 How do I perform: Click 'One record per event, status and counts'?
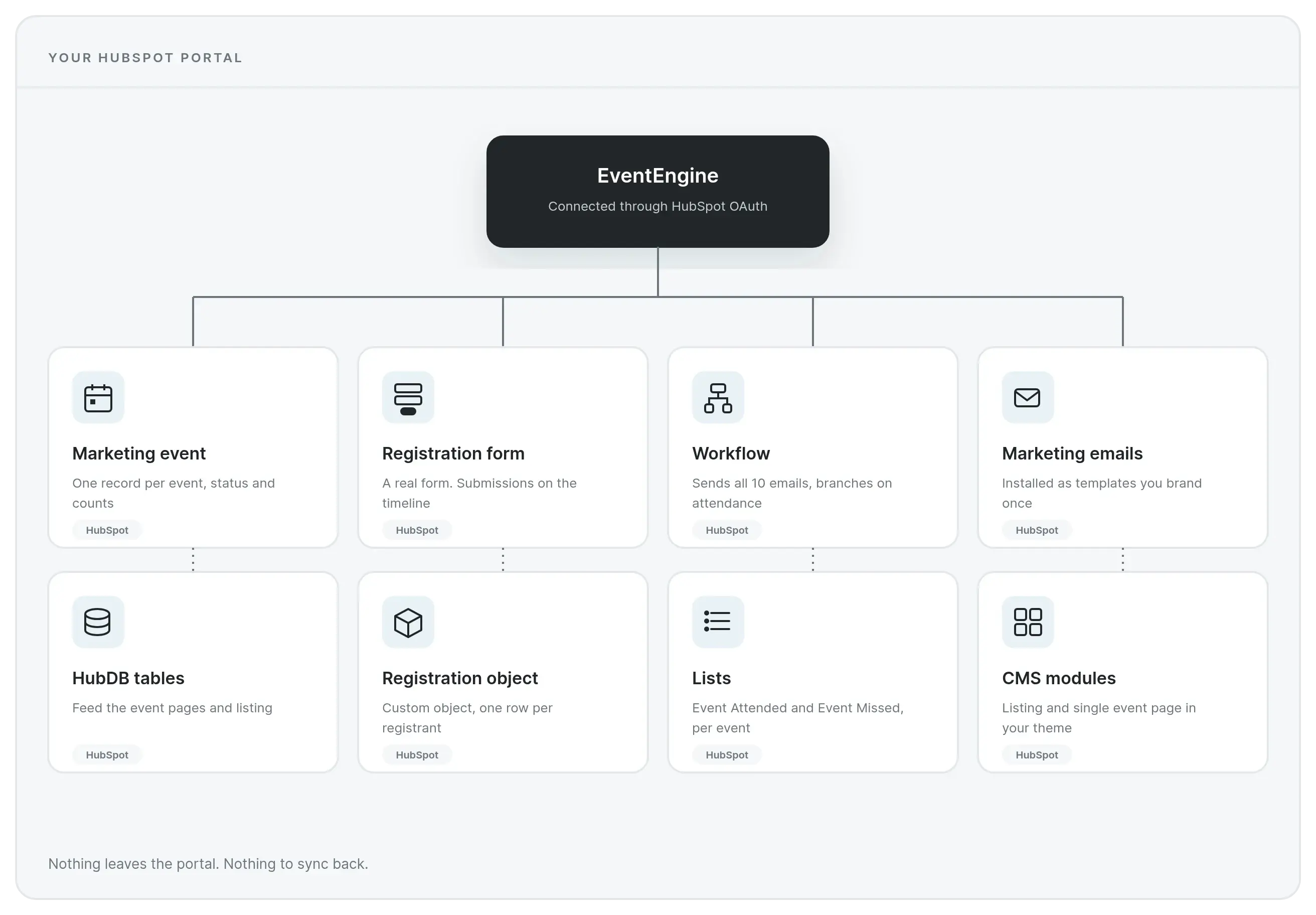pos(174,493)
